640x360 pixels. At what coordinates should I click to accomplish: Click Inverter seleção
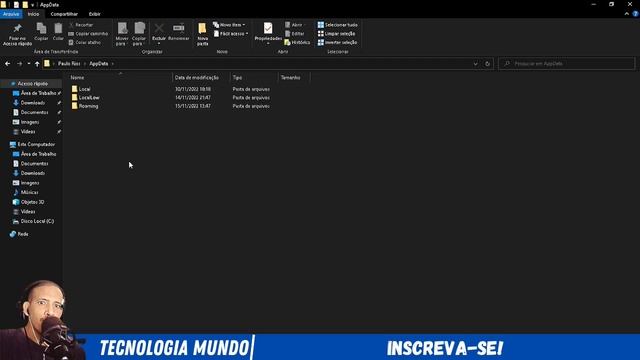pyautogui.click(x=338, y=42)
